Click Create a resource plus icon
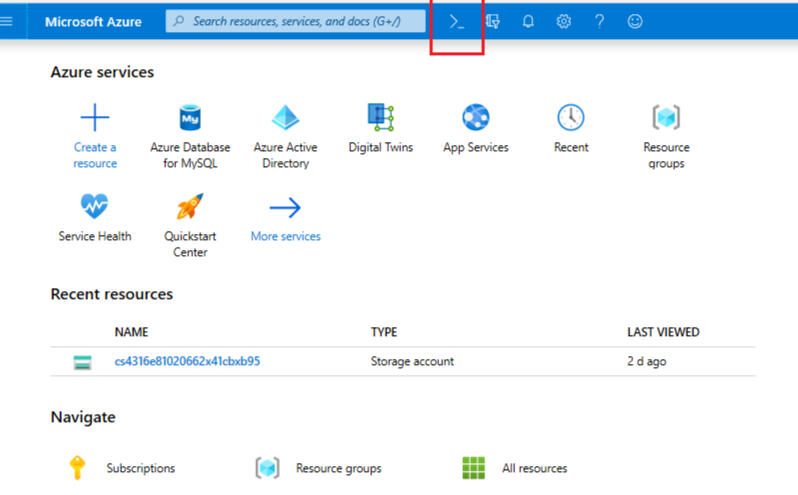Viewport: 798px width, 495px height. pyautogui.click(x=95, y=118)
